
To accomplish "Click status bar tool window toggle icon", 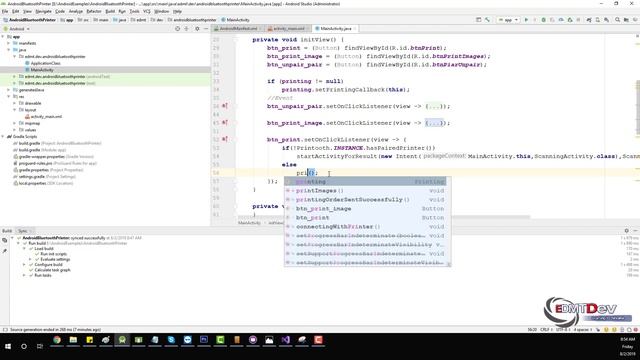I will (x=4, y=329).
